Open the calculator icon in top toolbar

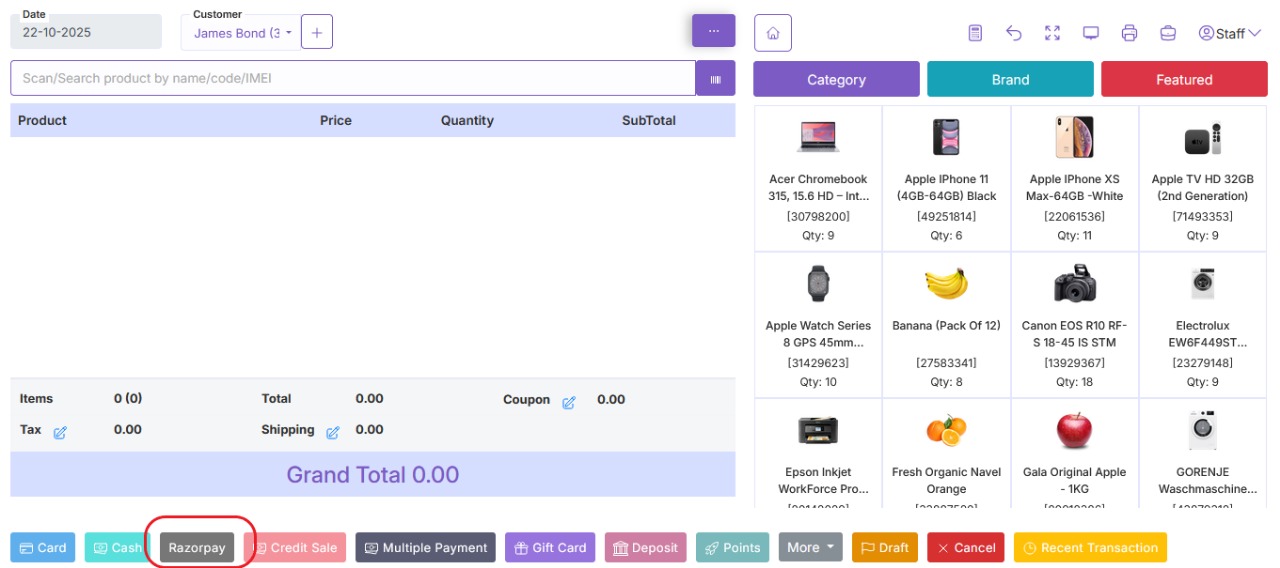(x=975, y=33)
